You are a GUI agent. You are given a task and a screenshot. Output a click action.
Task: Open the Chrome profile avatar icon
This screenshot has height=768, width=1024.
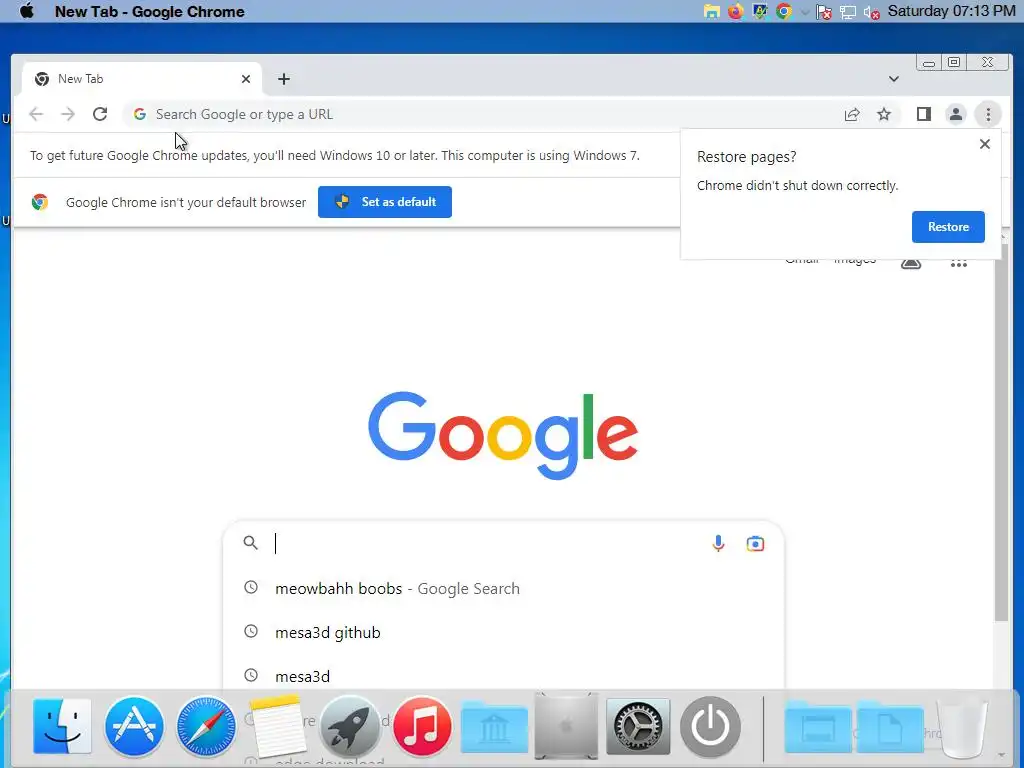pos(955,114)
